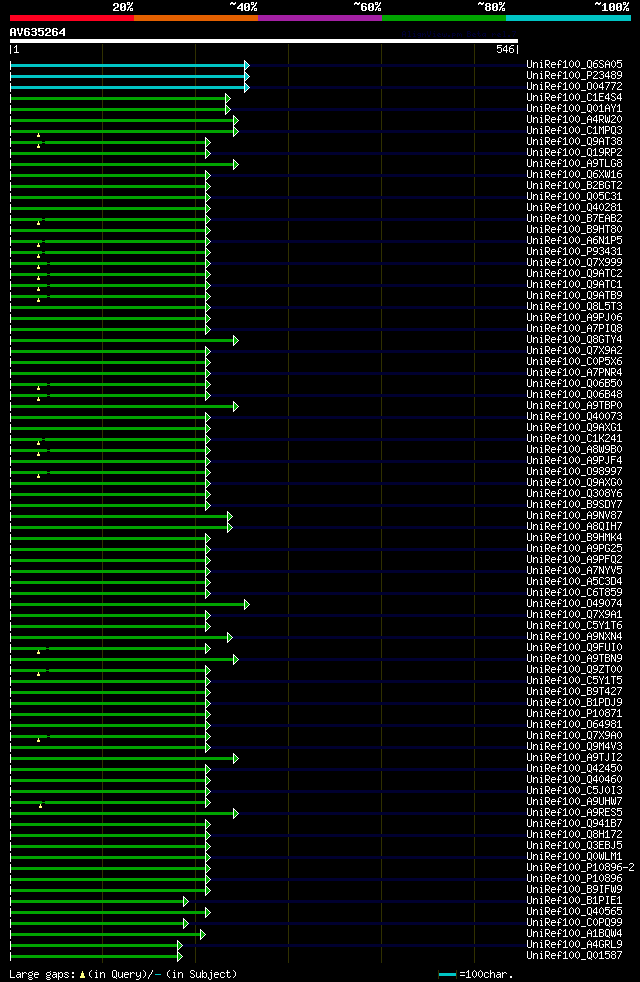Click the yellow gap marker in the UniRef100_Q06B50 row
Viewport: 640px width, 982px height.
click(38, 388)
